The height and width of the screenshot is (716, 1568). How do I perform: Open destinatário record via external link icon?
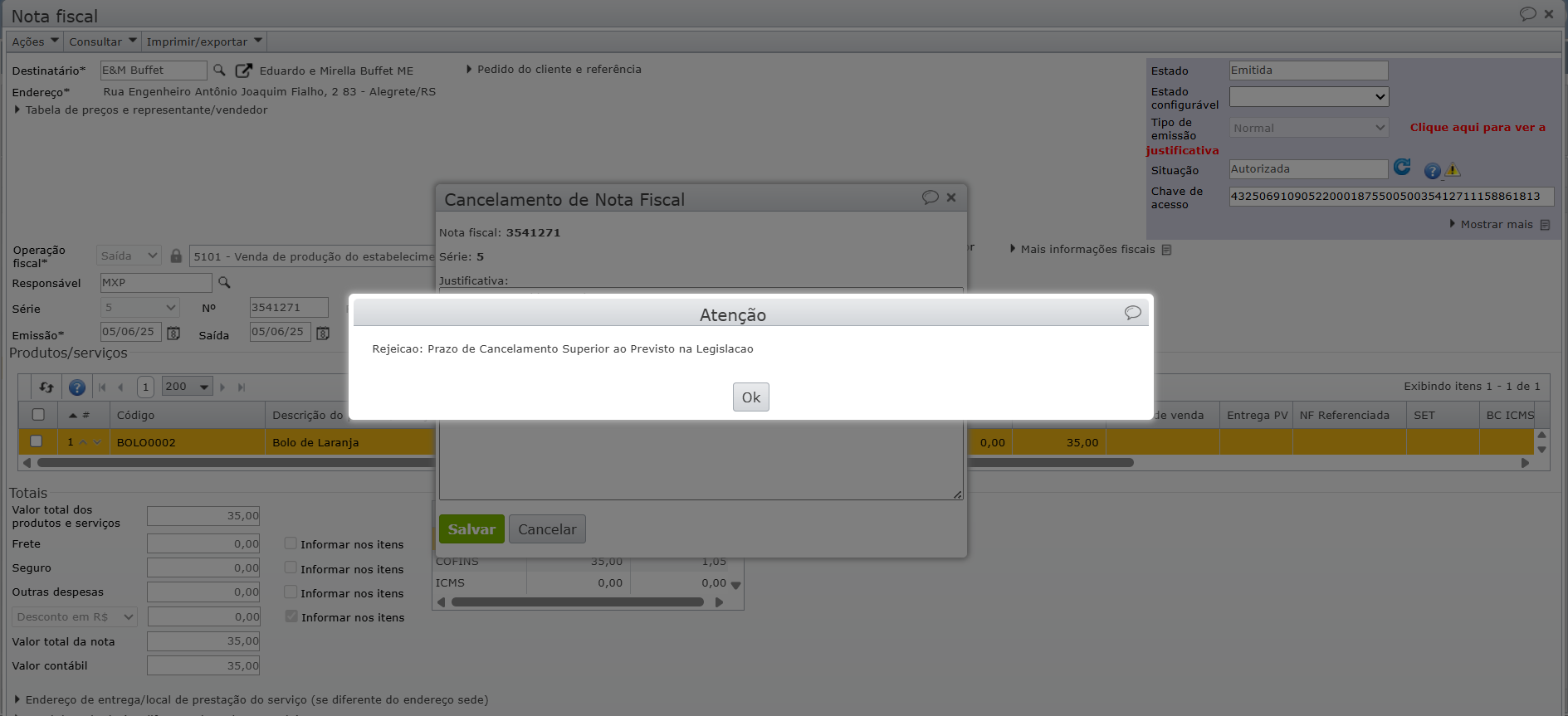243,71
